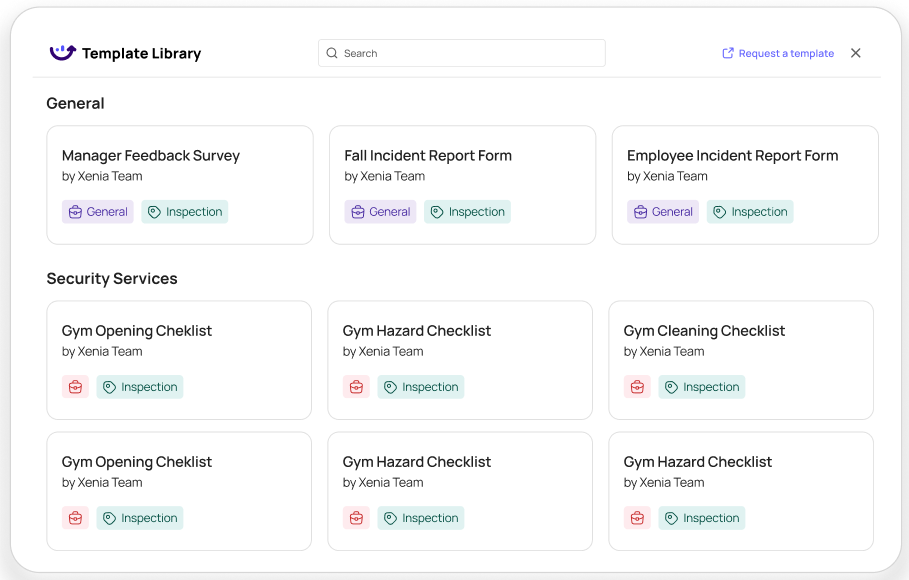Close the Template Library dialog

pos(855,53)
